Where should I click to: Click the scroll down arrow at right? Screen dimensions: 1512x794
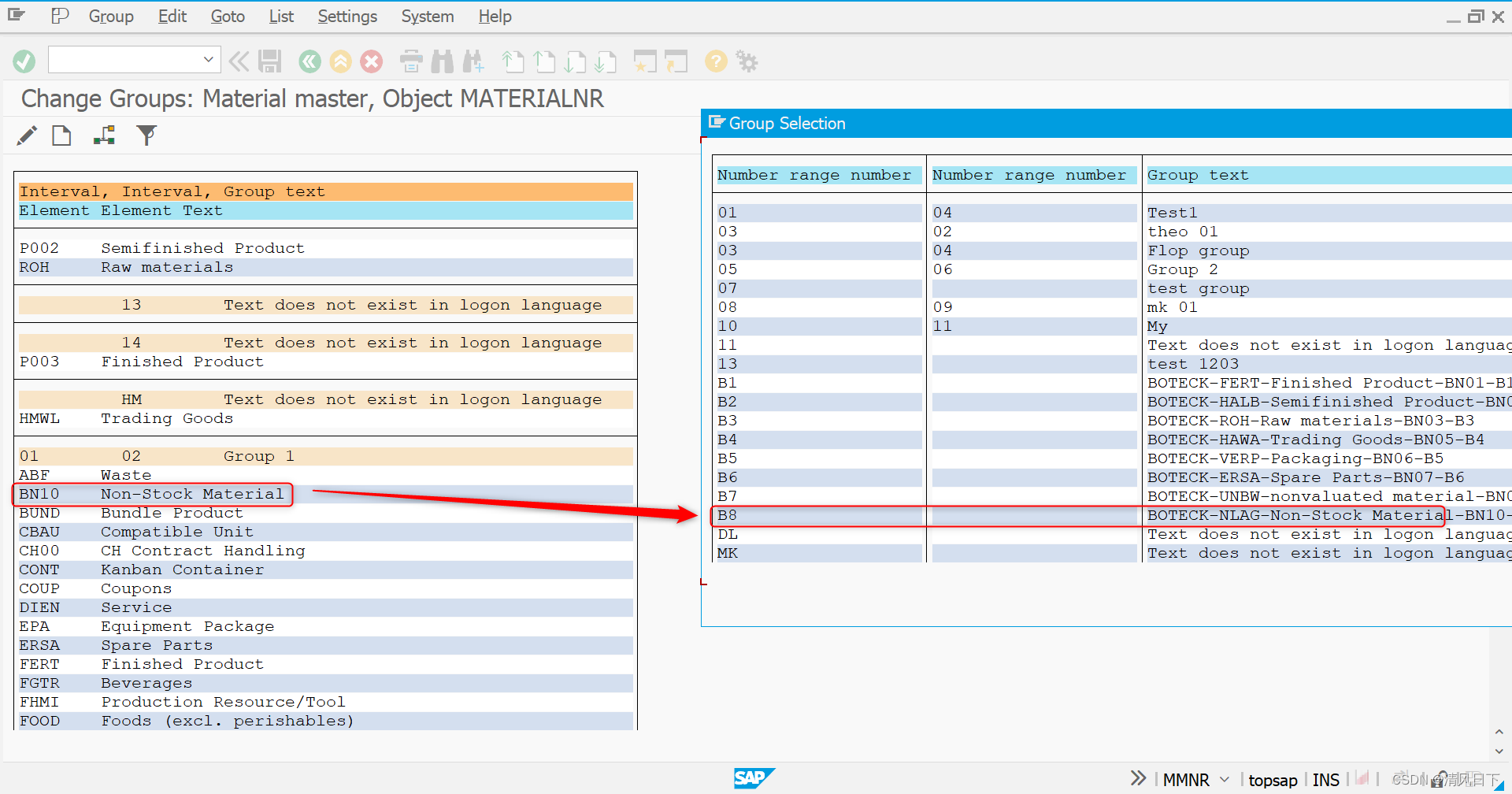1499,751
